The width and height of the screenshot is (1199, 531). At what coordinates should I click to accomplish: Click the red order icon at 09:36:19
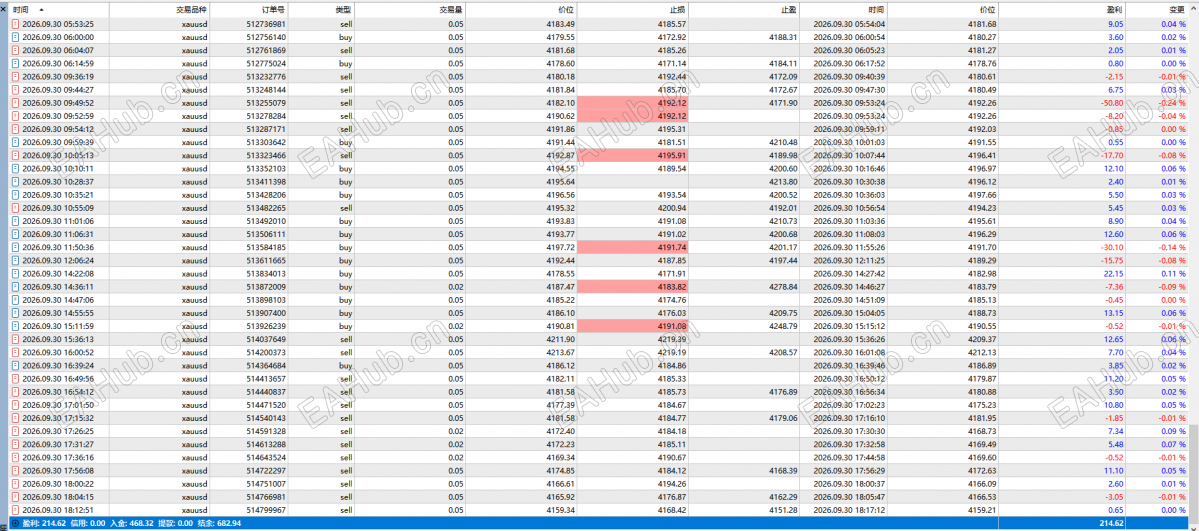[16, 77]
